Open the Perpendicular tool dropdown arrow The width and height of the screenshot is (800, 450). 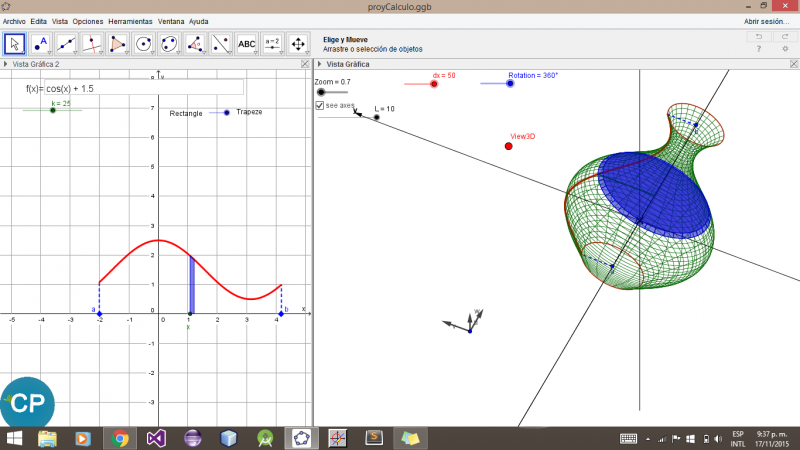click(101, 53)
